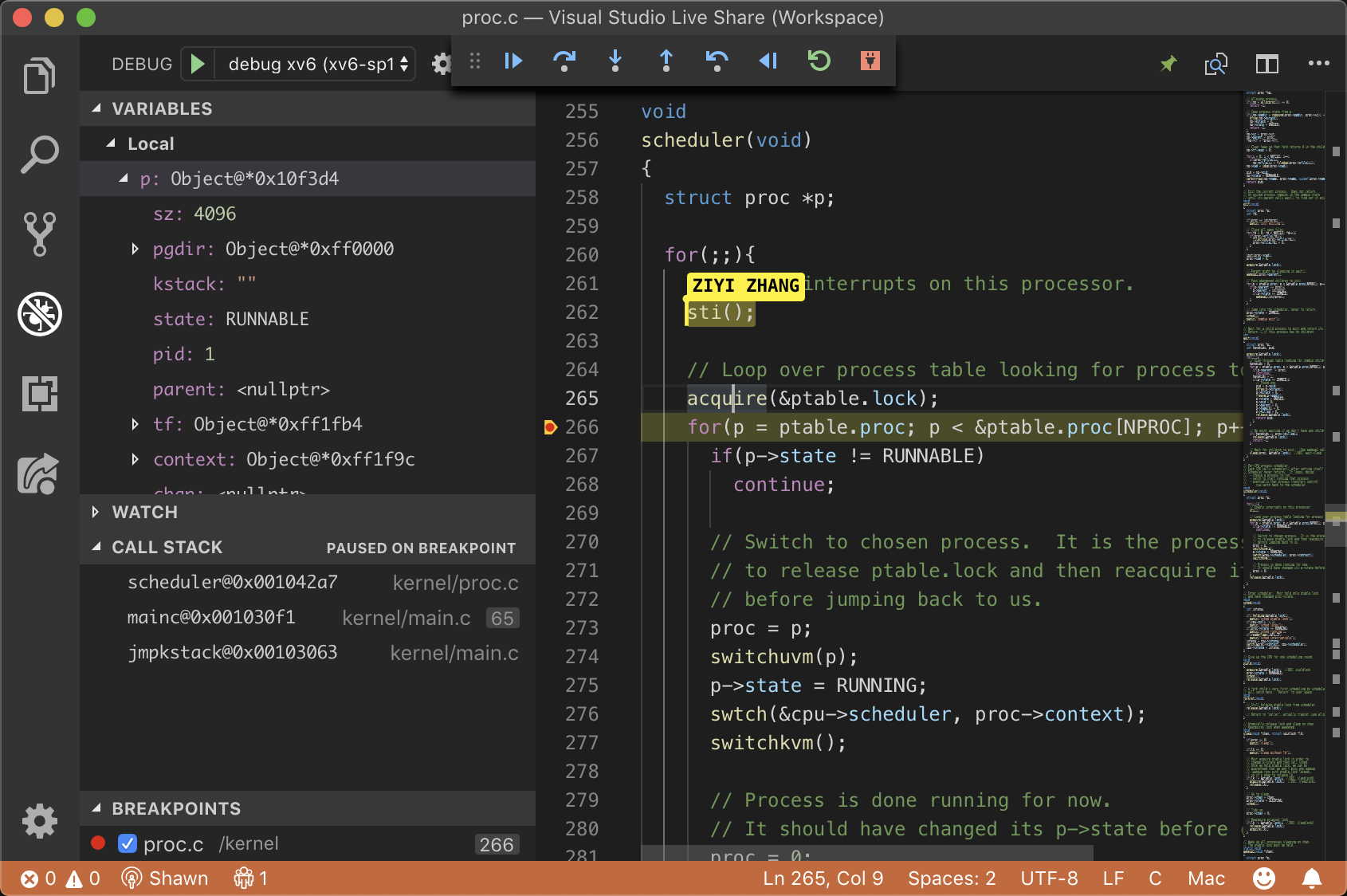Toggle the breakpoint on line 266
Screen dimensions: 1347x896
tap(550, 427)
